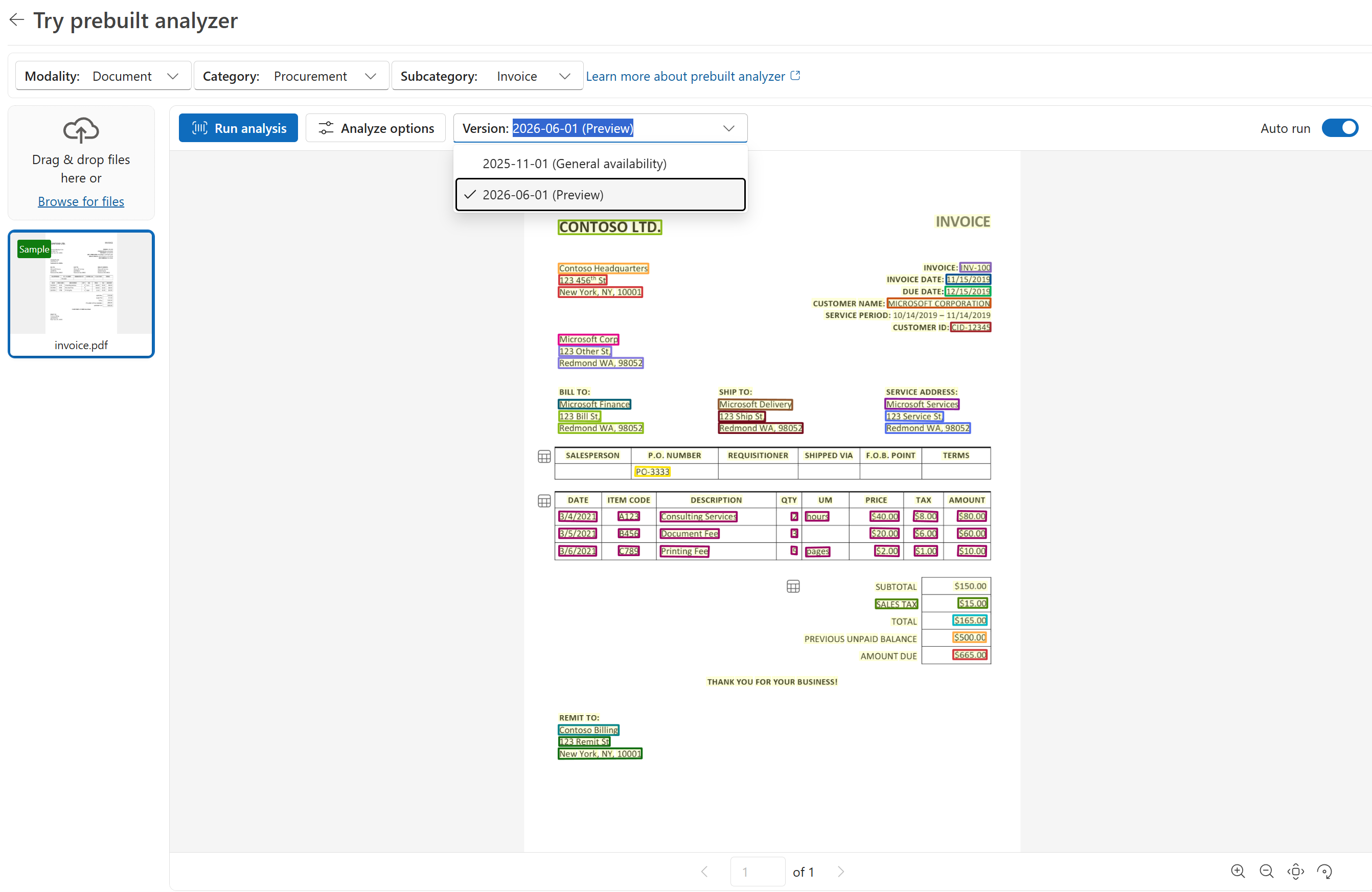Click the table icon beside the Salesperson table
The image size is (1372, 892).
pyautogui.click(x=544, y=456)
